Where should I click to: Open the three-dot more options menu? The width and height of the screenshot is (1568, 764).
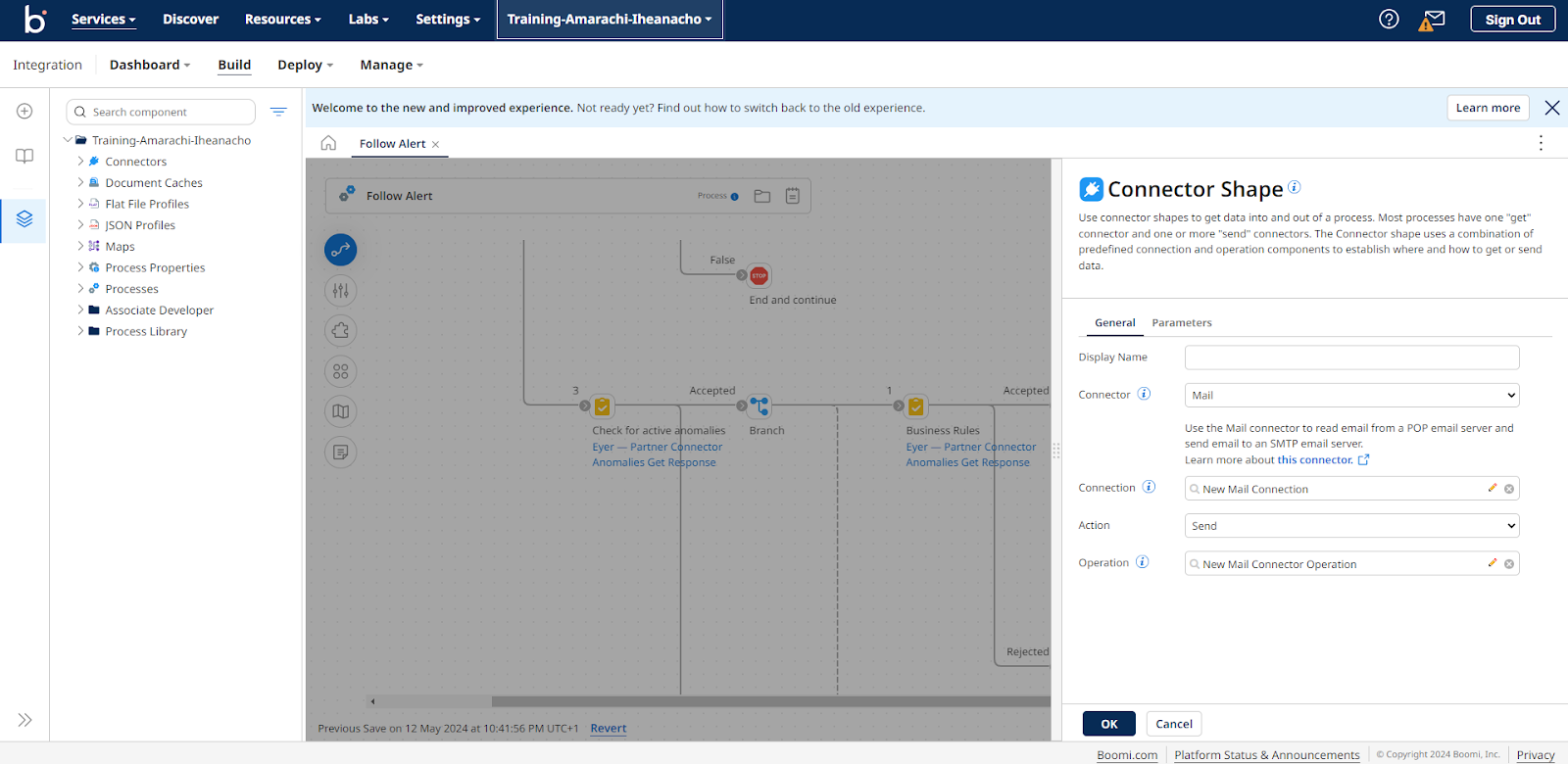1541,143
